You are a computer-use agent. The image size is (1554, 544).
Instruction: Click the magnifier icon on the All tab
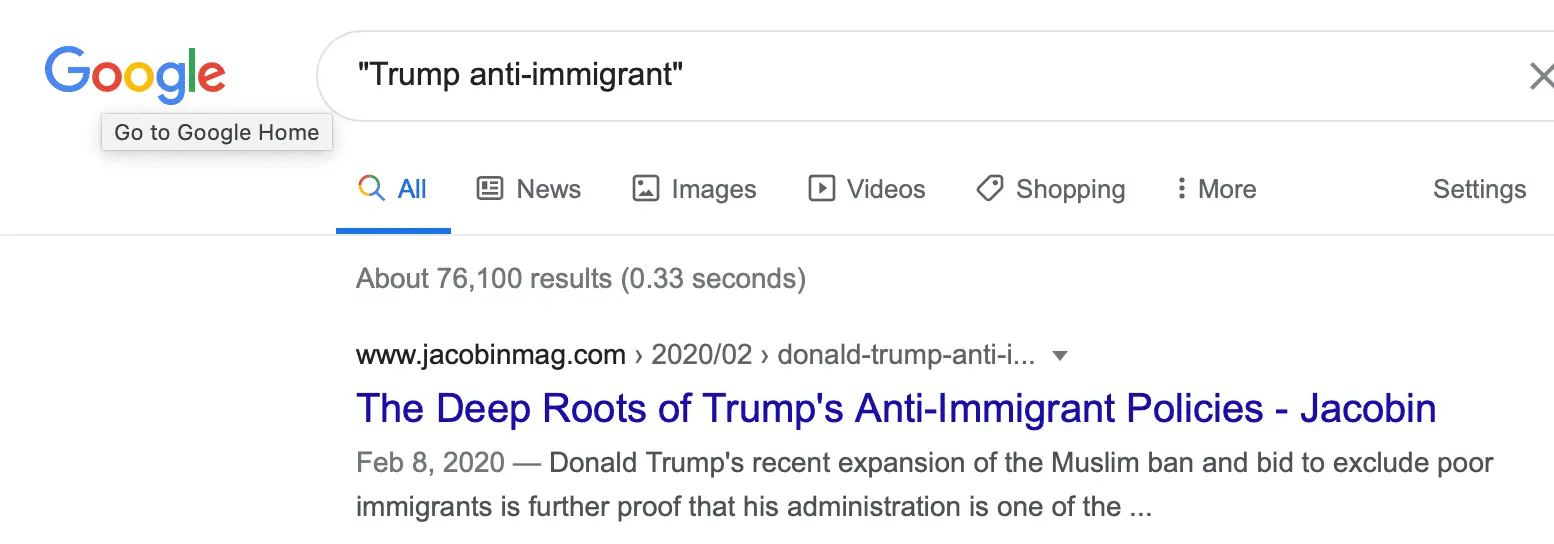tap(371, 189)
